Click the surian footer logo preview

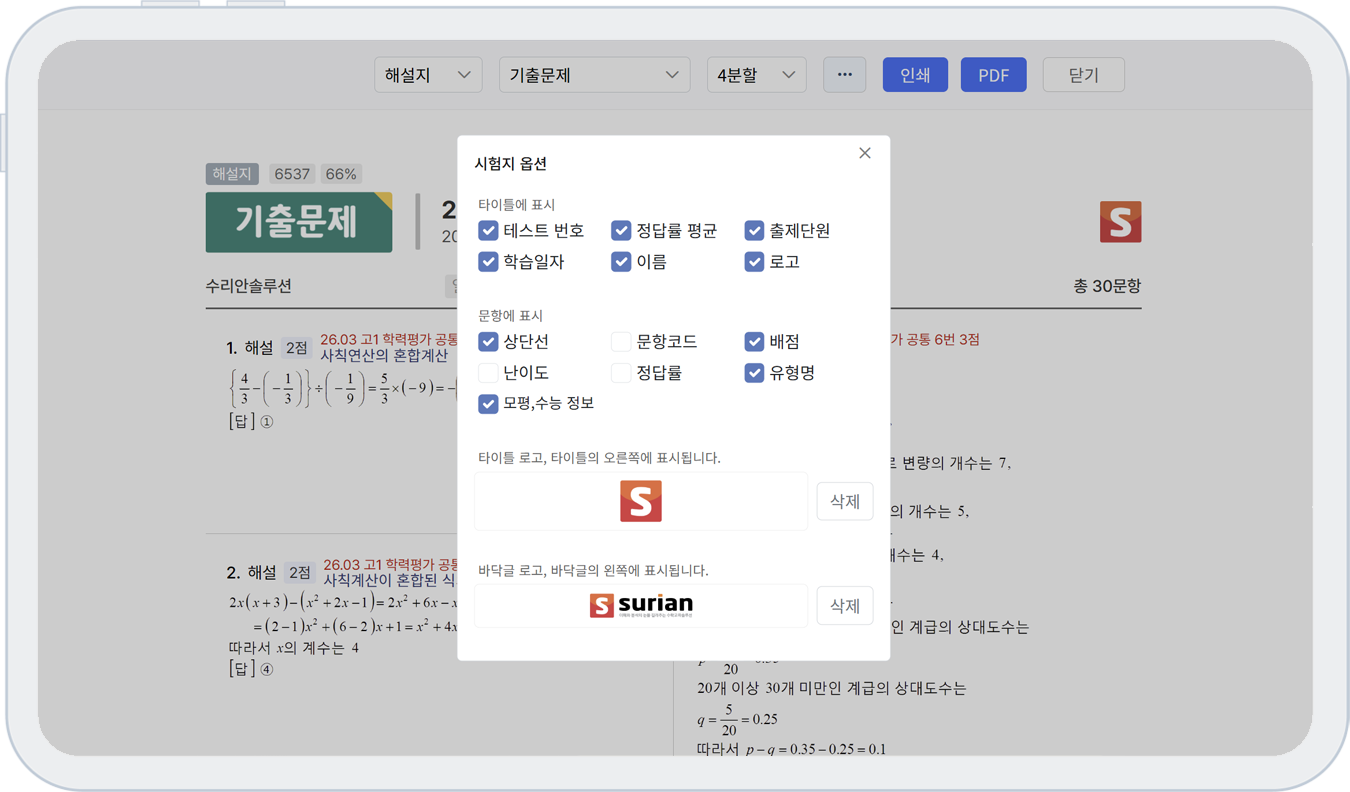641,605
